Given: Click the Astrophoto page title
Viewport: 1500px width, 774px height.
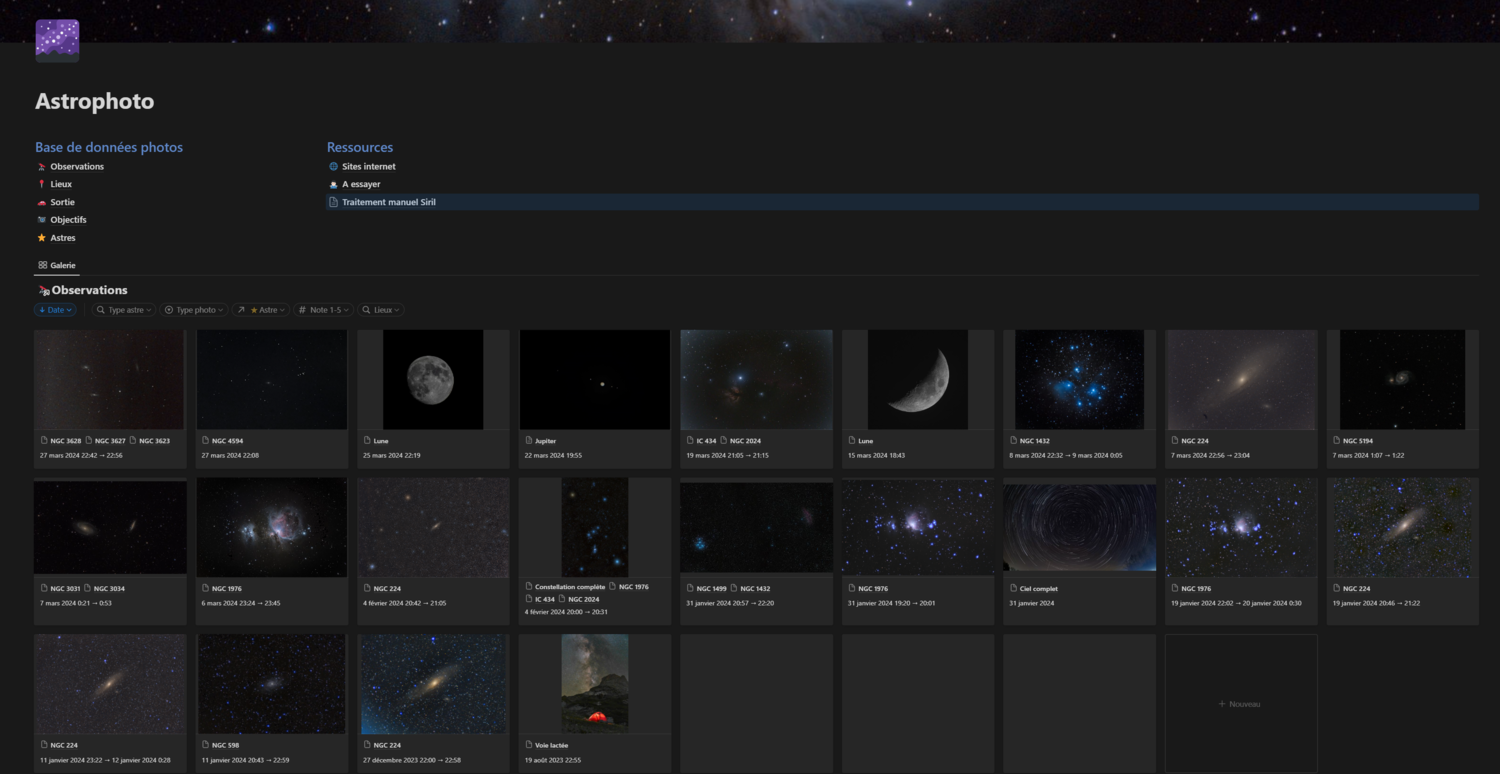Looking at the screenshot, I should click(95, 101).
